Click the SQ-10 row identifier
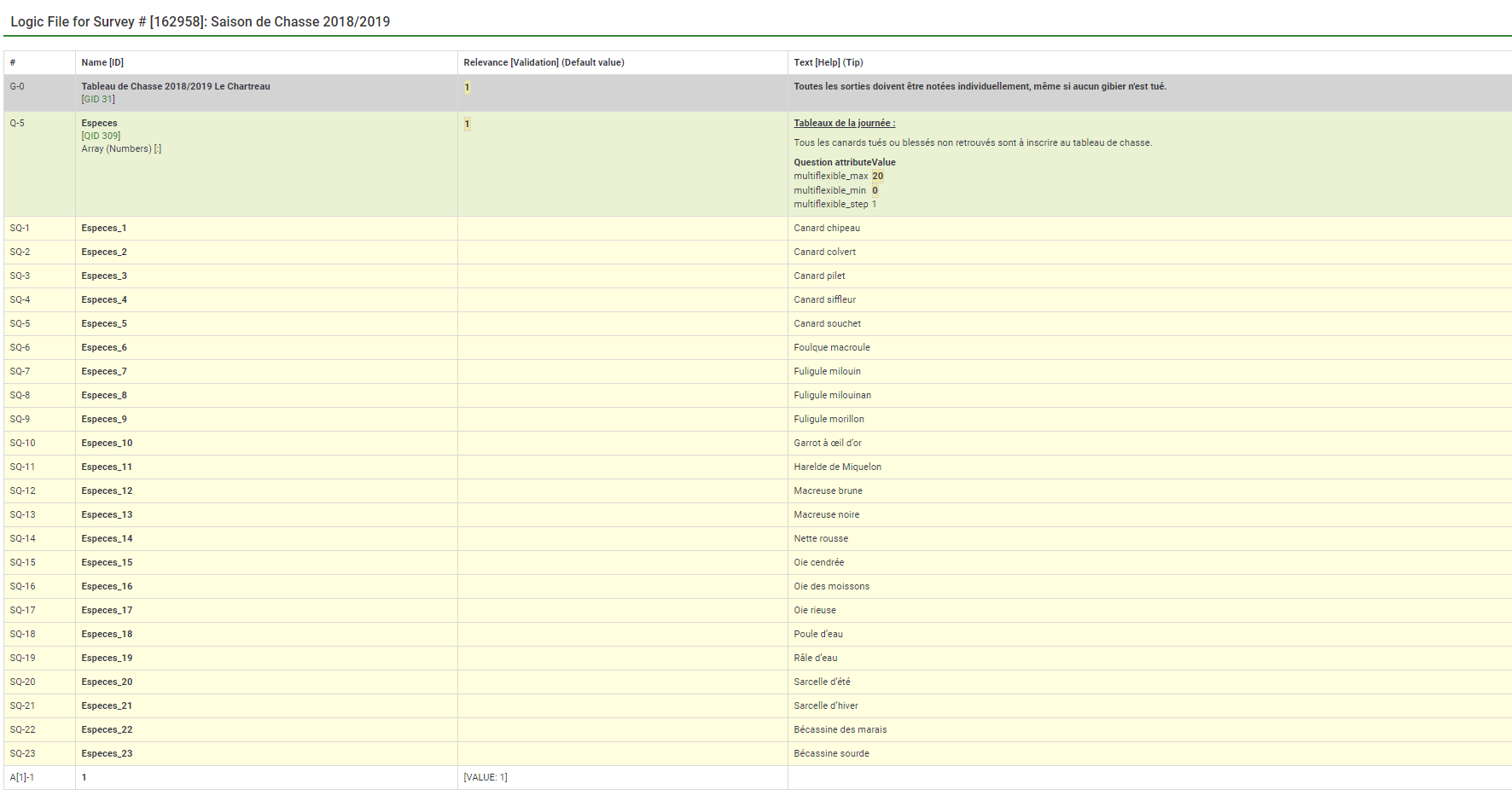 (x=23, y=444)
